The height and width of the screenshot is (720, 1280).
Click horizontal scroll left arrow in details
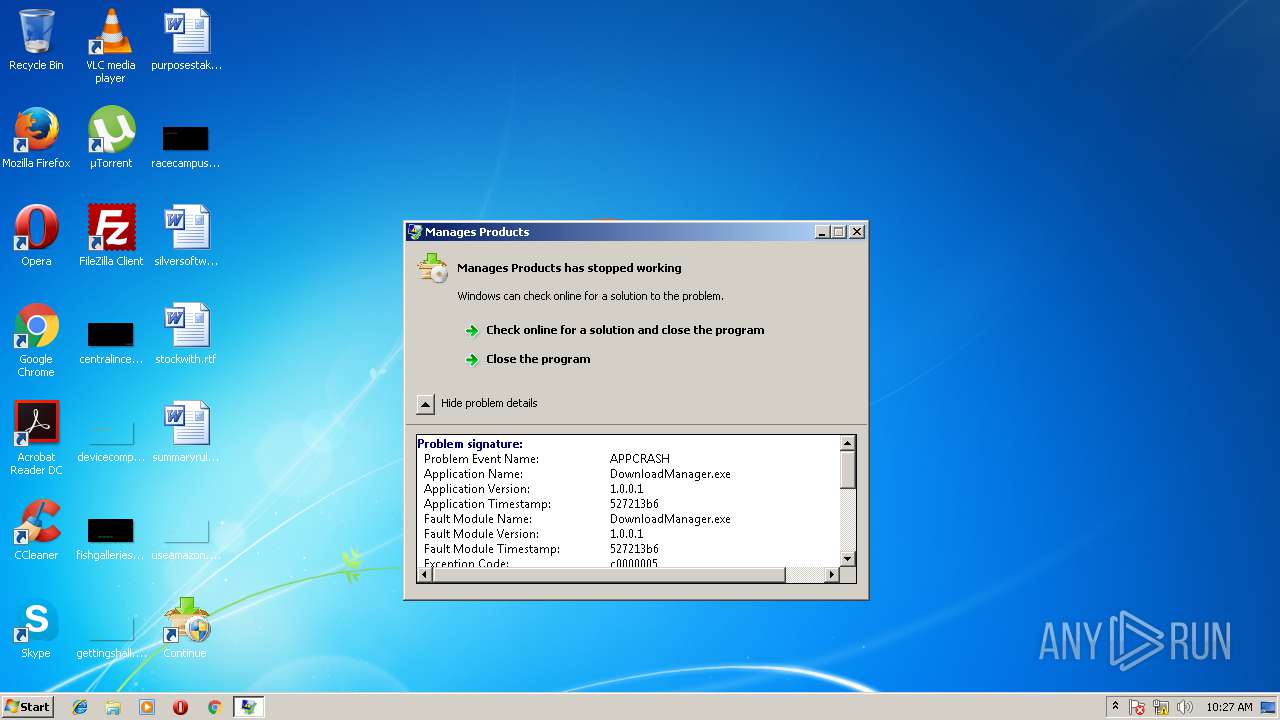pos(424,574)
